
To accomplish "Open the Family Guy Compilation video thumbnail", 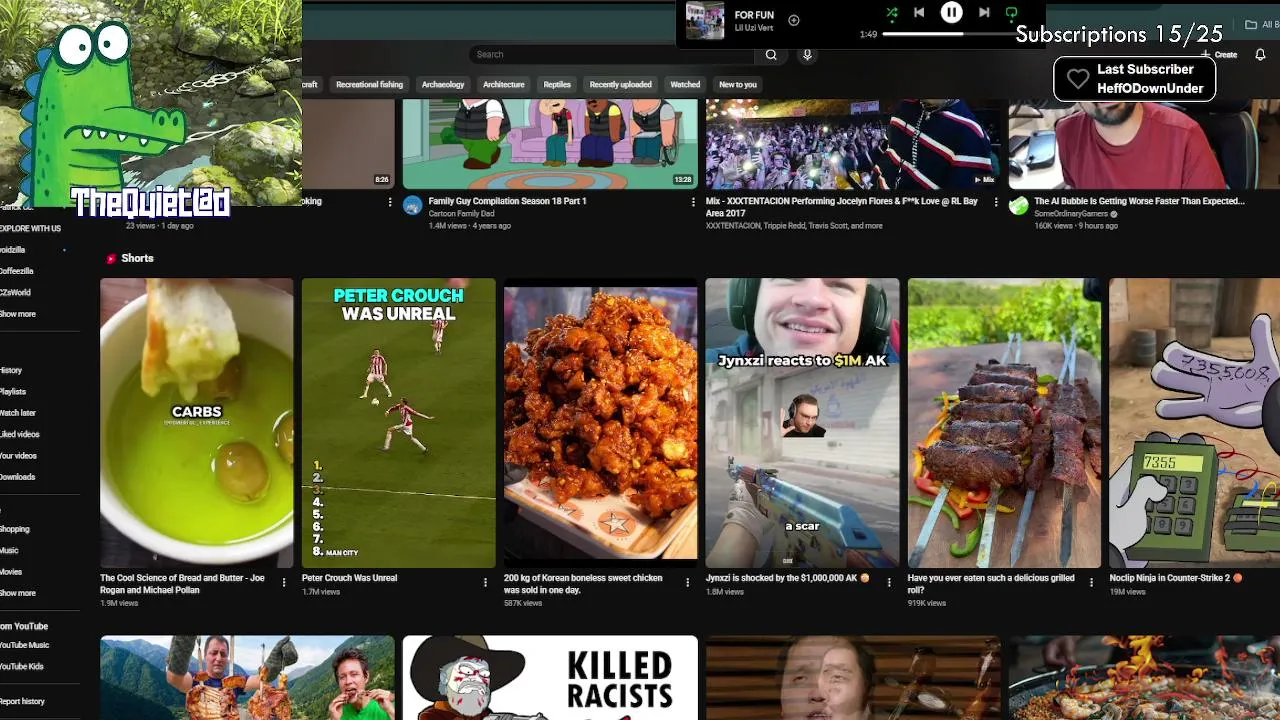I will click(x=550, y=144).
